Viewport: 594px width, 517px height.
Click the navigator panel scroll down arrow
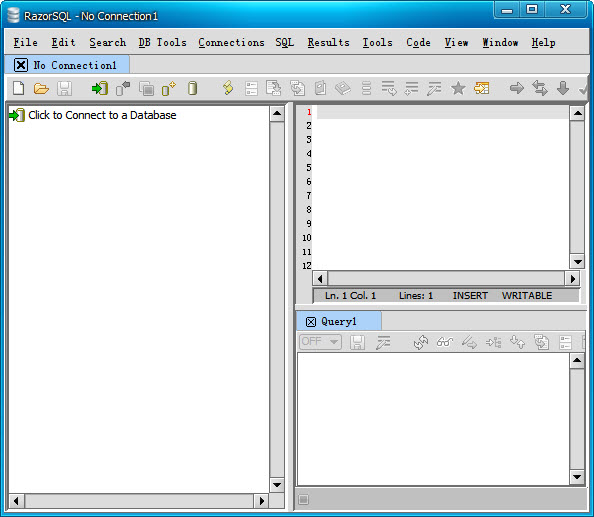tap(277, 484)
